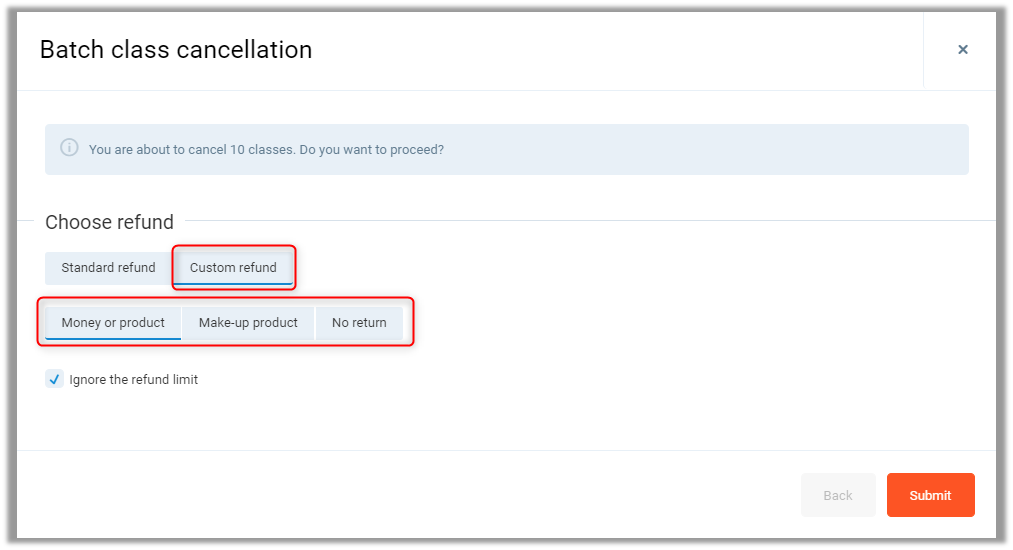Click the 'Batch class cancellation' dialog title
This screenshot has height=550, width=1013.
[176, 50]
